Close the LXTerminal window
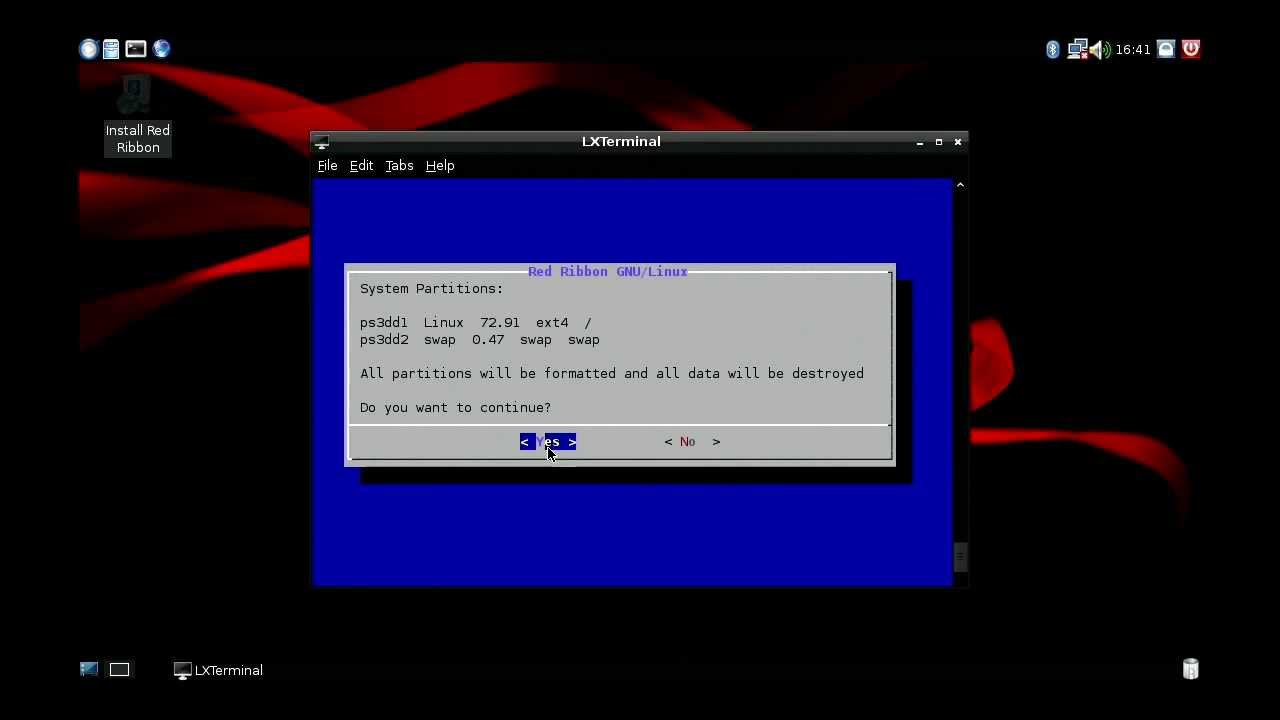Screen dimensions: 1280x720 (958, 142)
